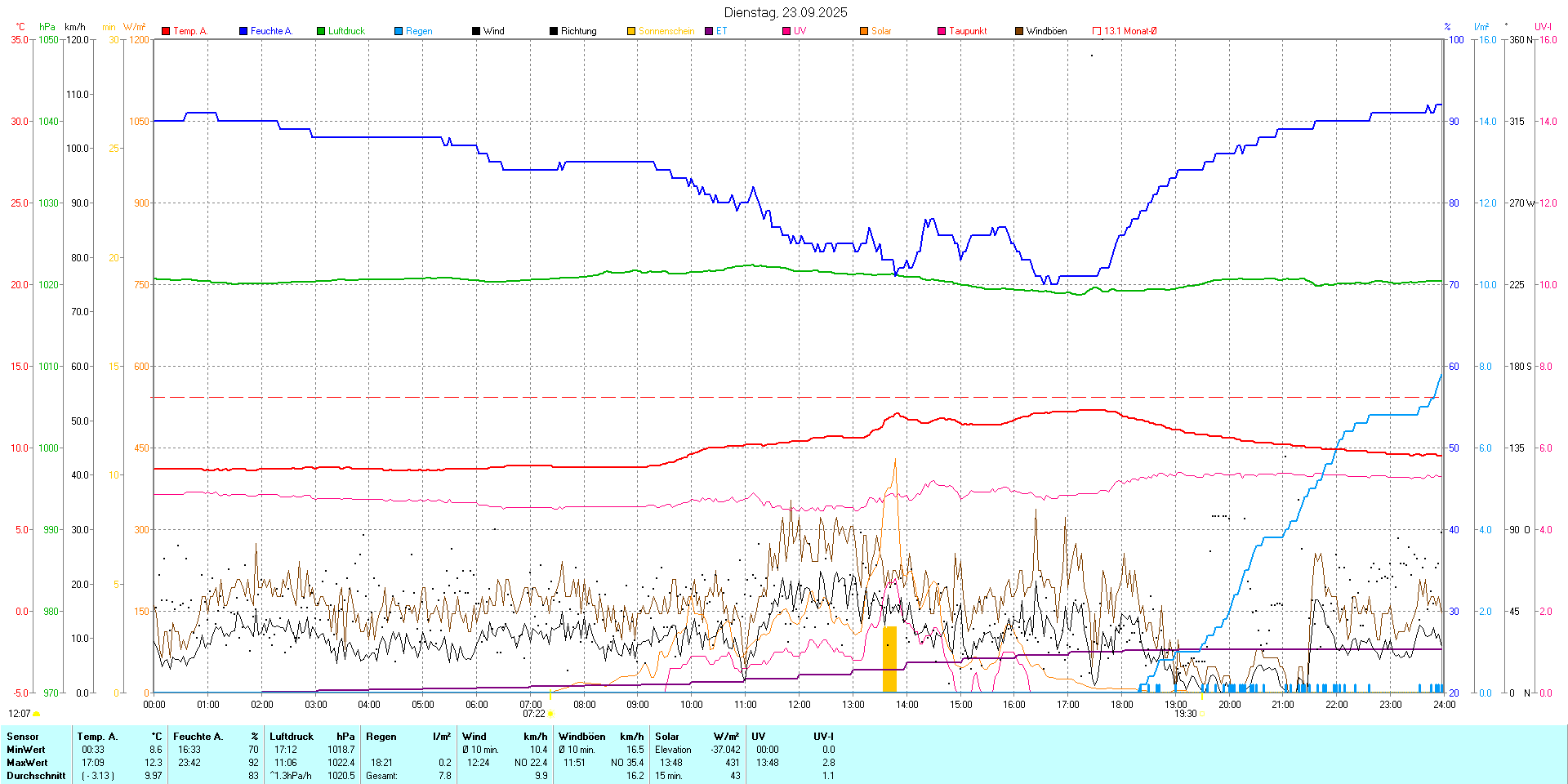Click the Regen Gesamt value 7.8
The width and height of the screenshot is (1568, 784).
[444, 776]
